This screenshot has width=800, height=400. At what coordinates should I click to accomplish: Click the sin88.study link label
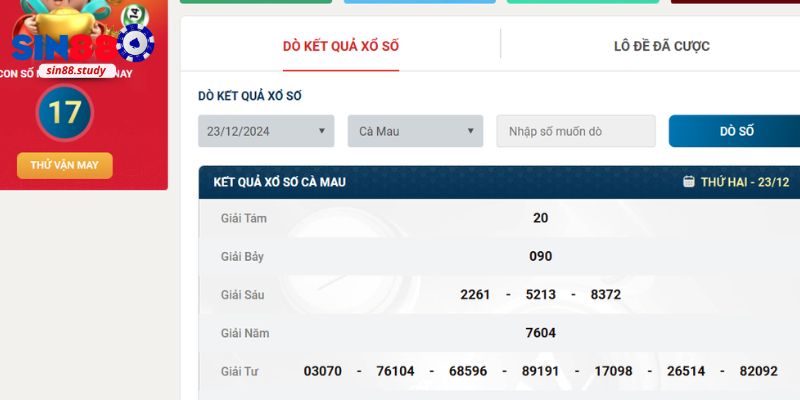click(76, 70)
